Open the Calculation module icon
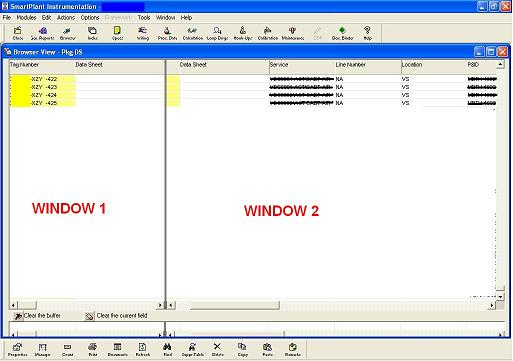513x361 pixels. tap(193, 33)
